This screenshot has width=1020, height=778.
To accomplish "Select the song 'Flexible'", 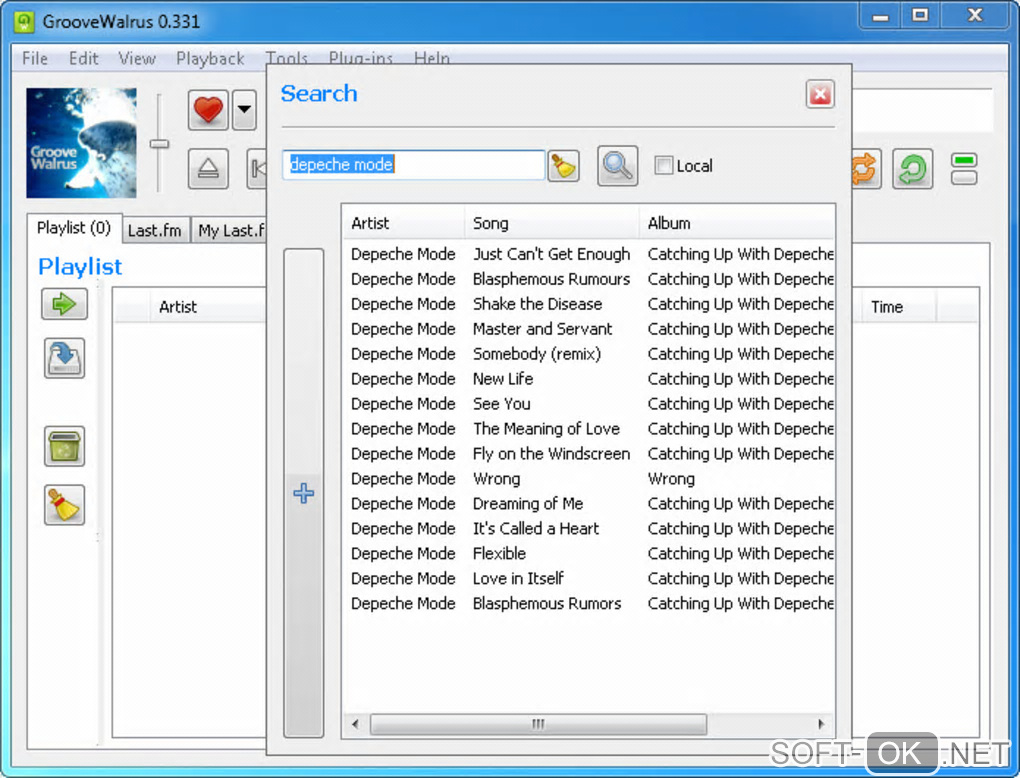I will pyautogui.click(x=500, y=554).
